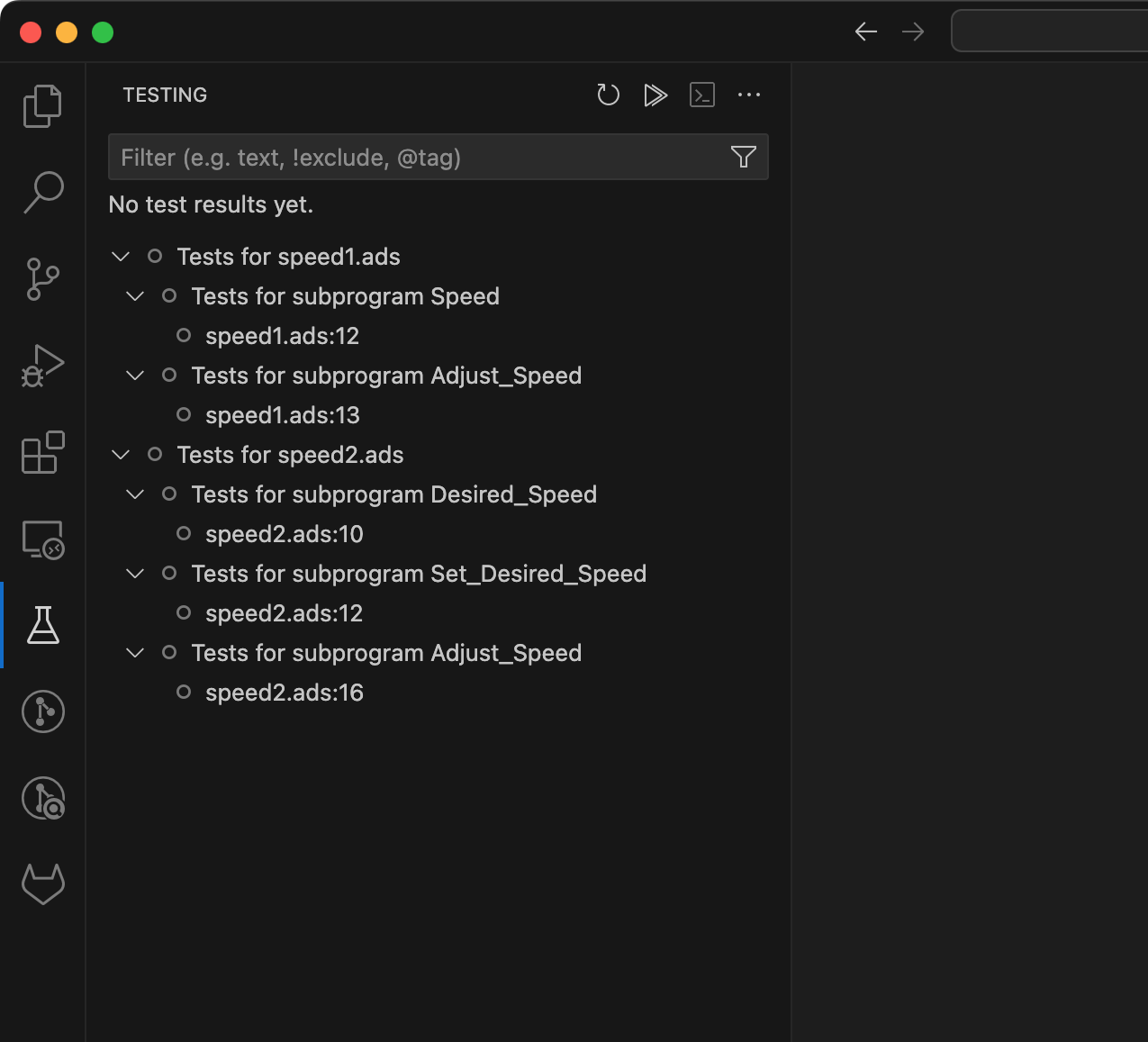Select test speed1.ads:12
Screen dimensions: 1148x1042
[282, 336]
